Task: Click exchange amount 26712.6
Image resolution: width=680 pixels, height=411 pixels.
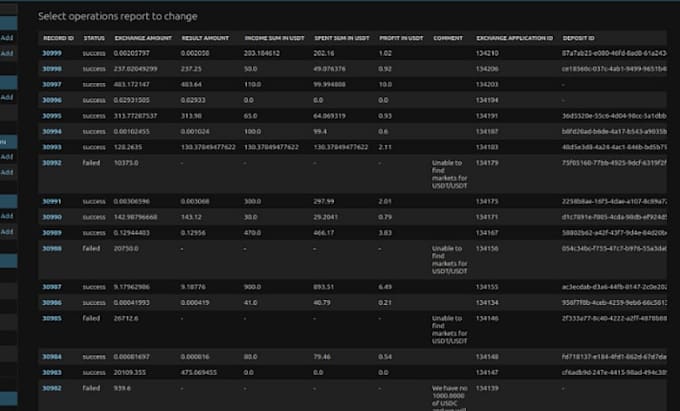Action: coord(126,318)
